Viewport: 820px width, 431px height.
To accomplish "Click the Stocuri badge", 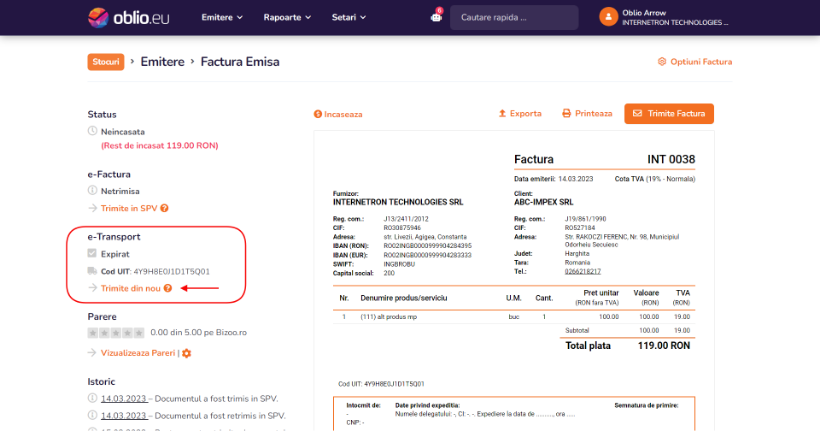I will (x=106, y=62).
